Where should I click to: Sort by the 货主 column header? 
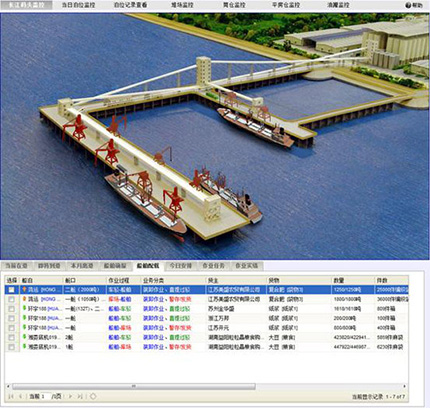click(x=213, y=280)
